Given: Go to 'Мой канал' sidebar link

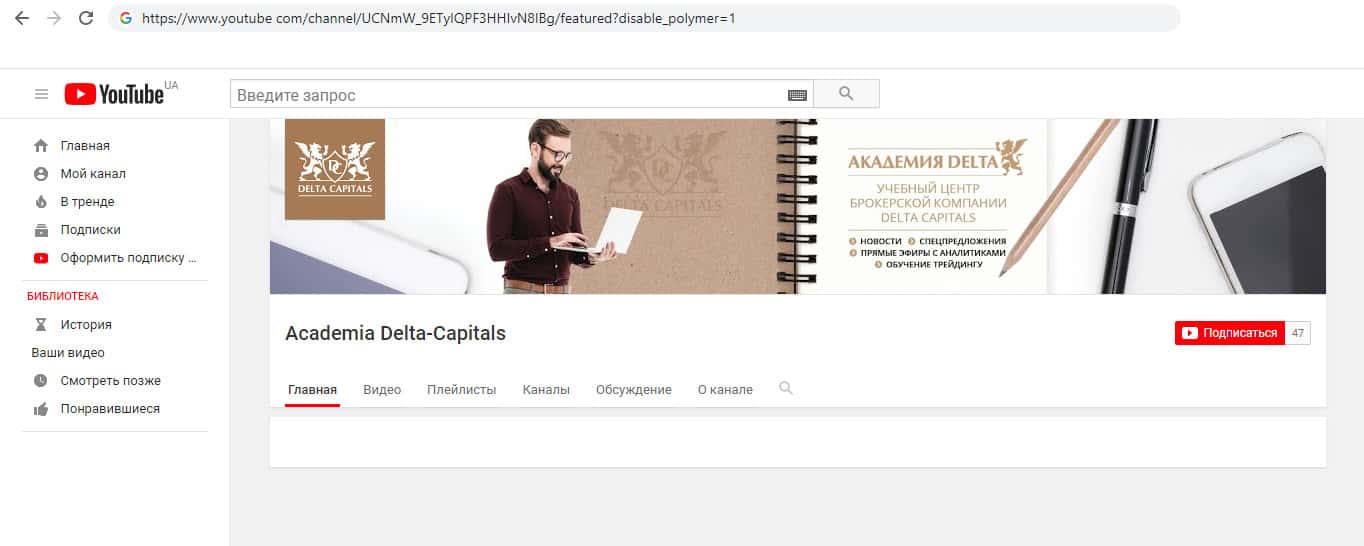Looking at the screenshot, I should pyautogui.click(x=93, y=173).
